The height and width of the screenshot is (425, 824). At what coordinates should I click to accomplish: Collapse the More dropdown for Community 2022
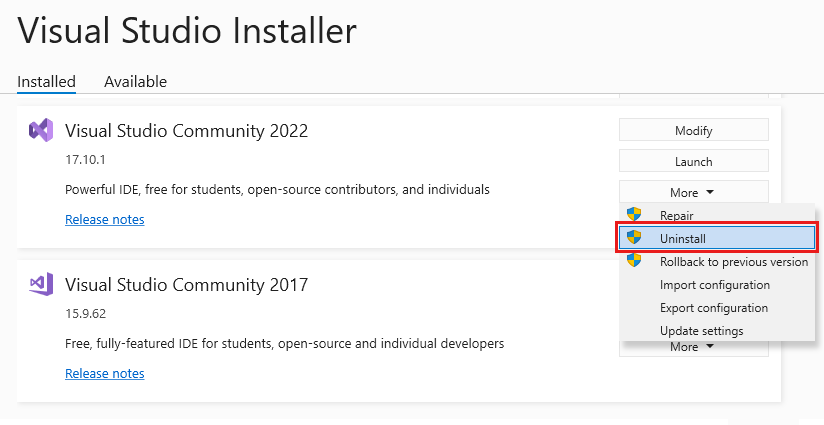point(693,192)
